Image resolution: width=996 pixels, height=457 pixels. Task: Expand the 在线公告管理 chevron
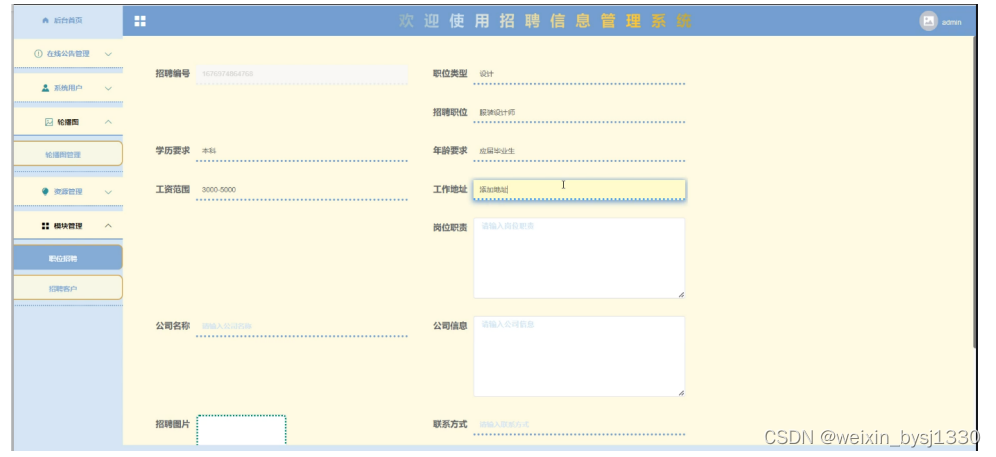108,54
